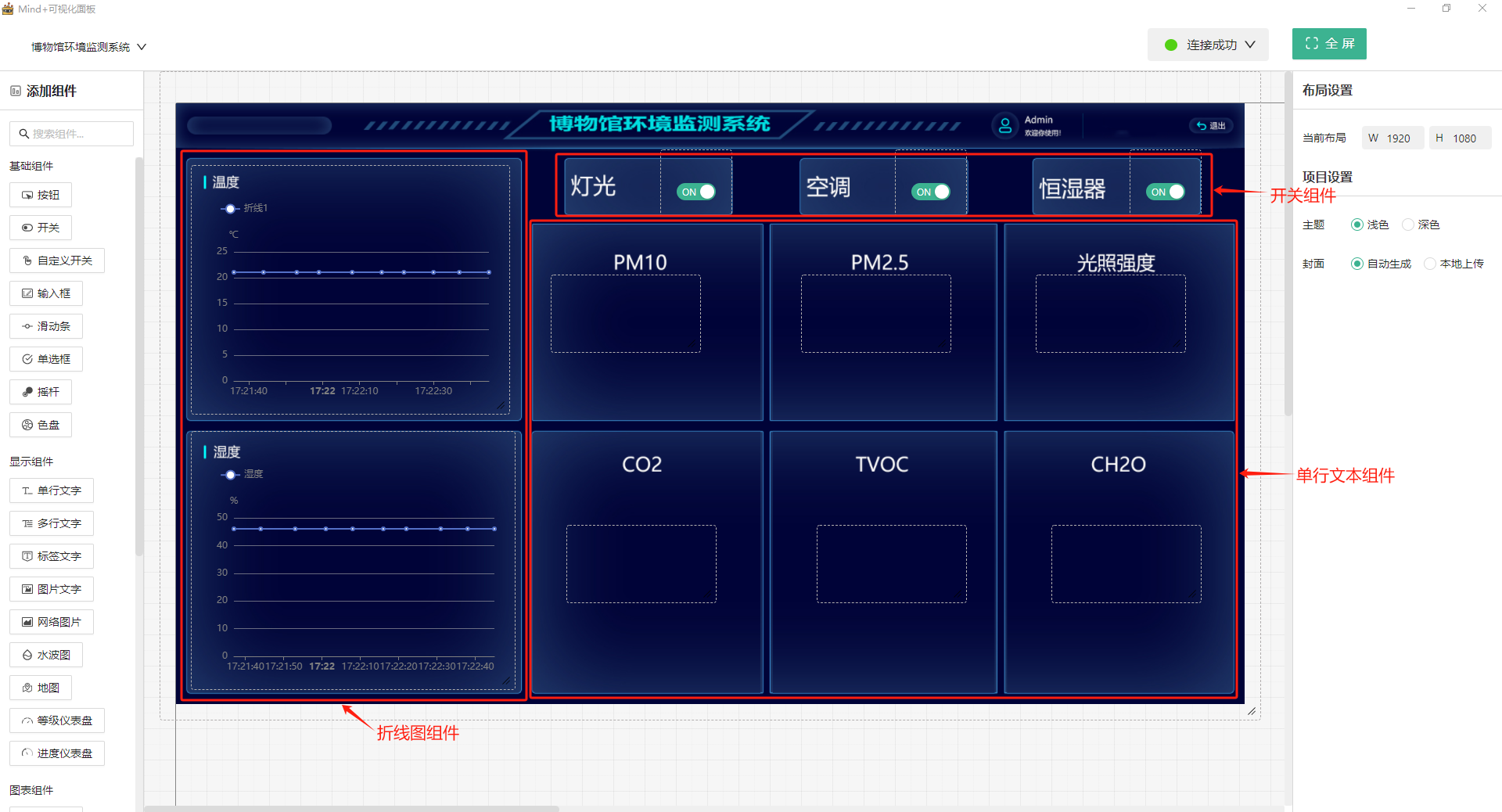Toggle the 恒湿器 ON switch
The height and width of the screenshot is (812, 1502).
(x=1166, y=192)
